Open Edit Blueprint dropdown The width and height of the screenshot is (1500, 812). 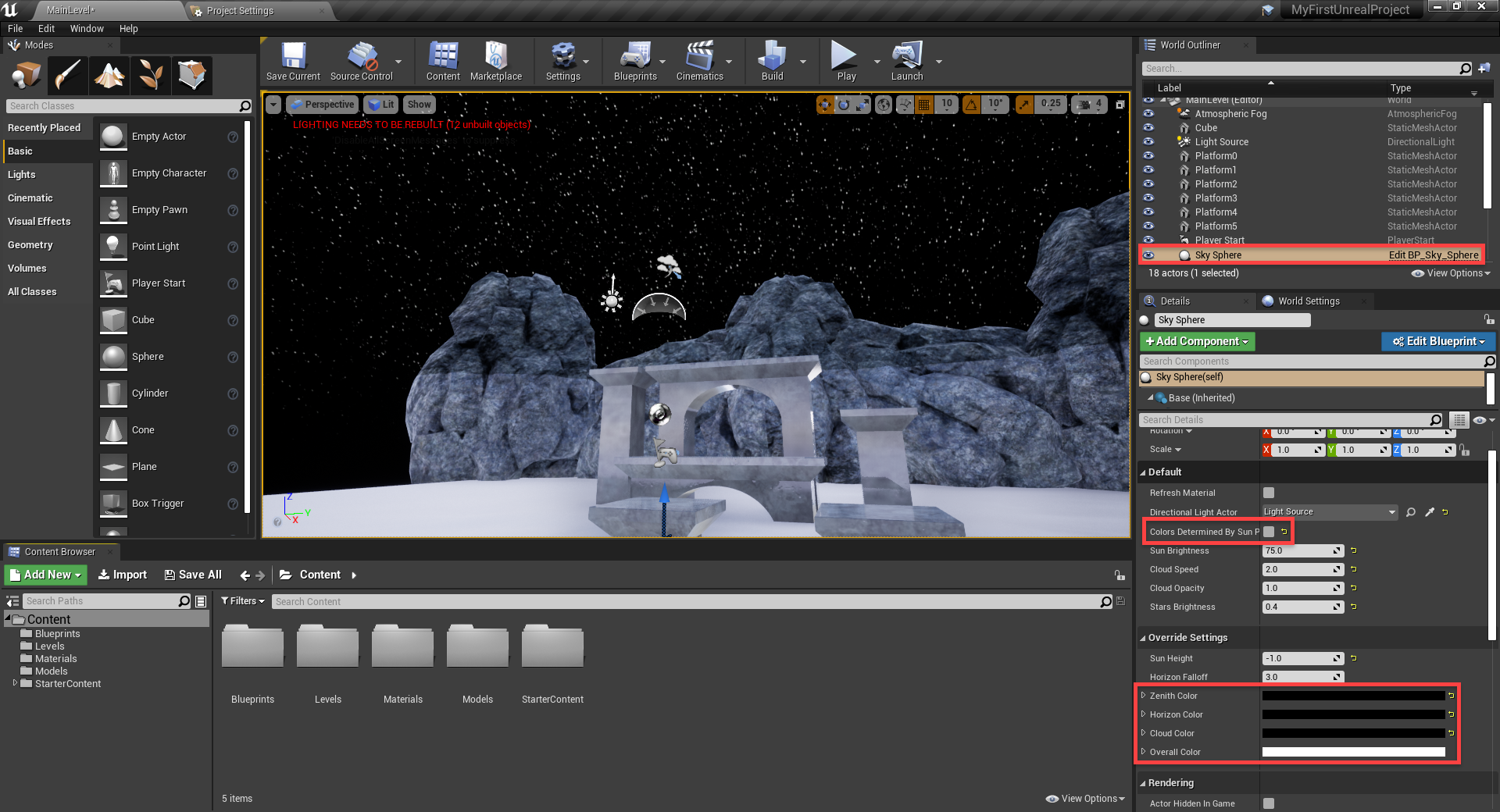(1438, 341)
